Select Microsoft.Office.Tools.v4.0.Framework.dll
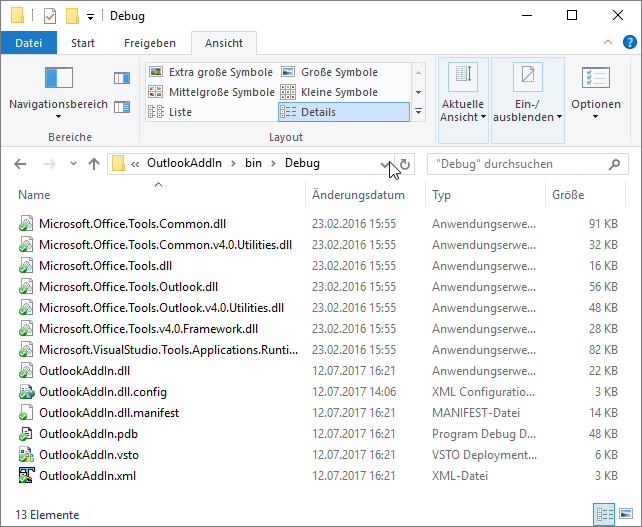642x527 pixels. pyautogui.click(x=148, y=329)
